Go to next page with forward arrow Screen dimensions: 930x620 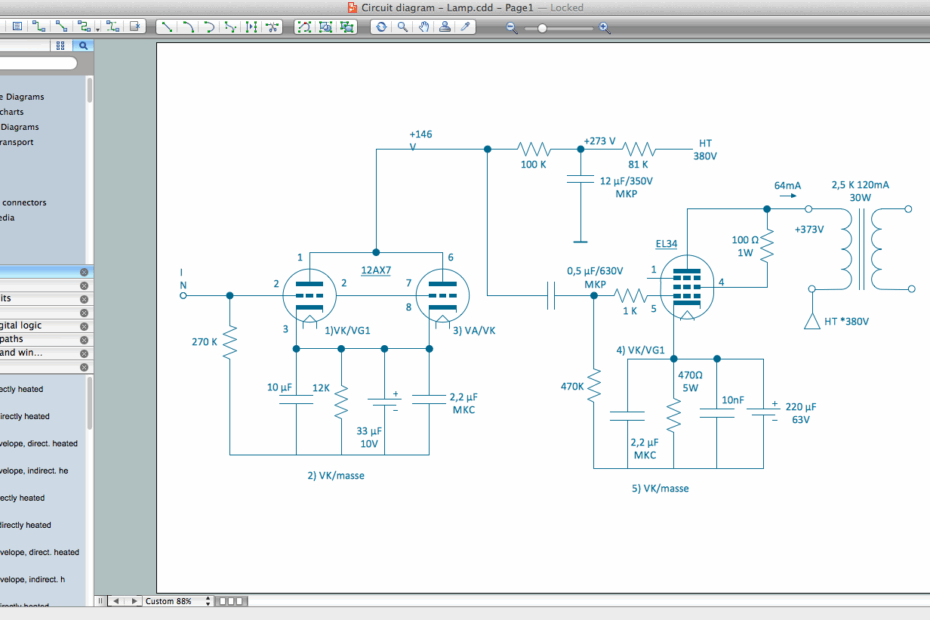pos(134,601)
